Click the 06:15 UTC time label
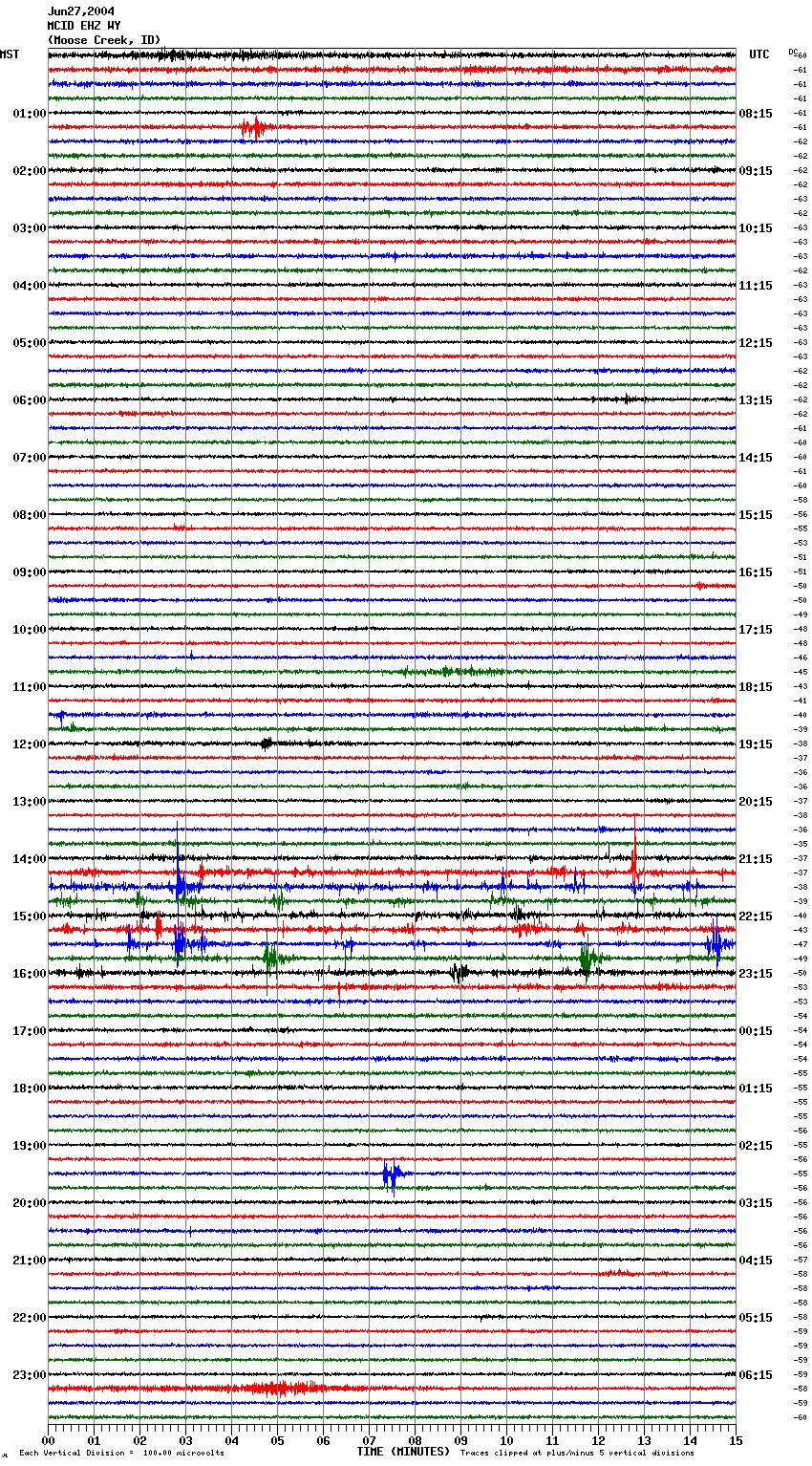 pyautogui.click(x=756, y=1375)
